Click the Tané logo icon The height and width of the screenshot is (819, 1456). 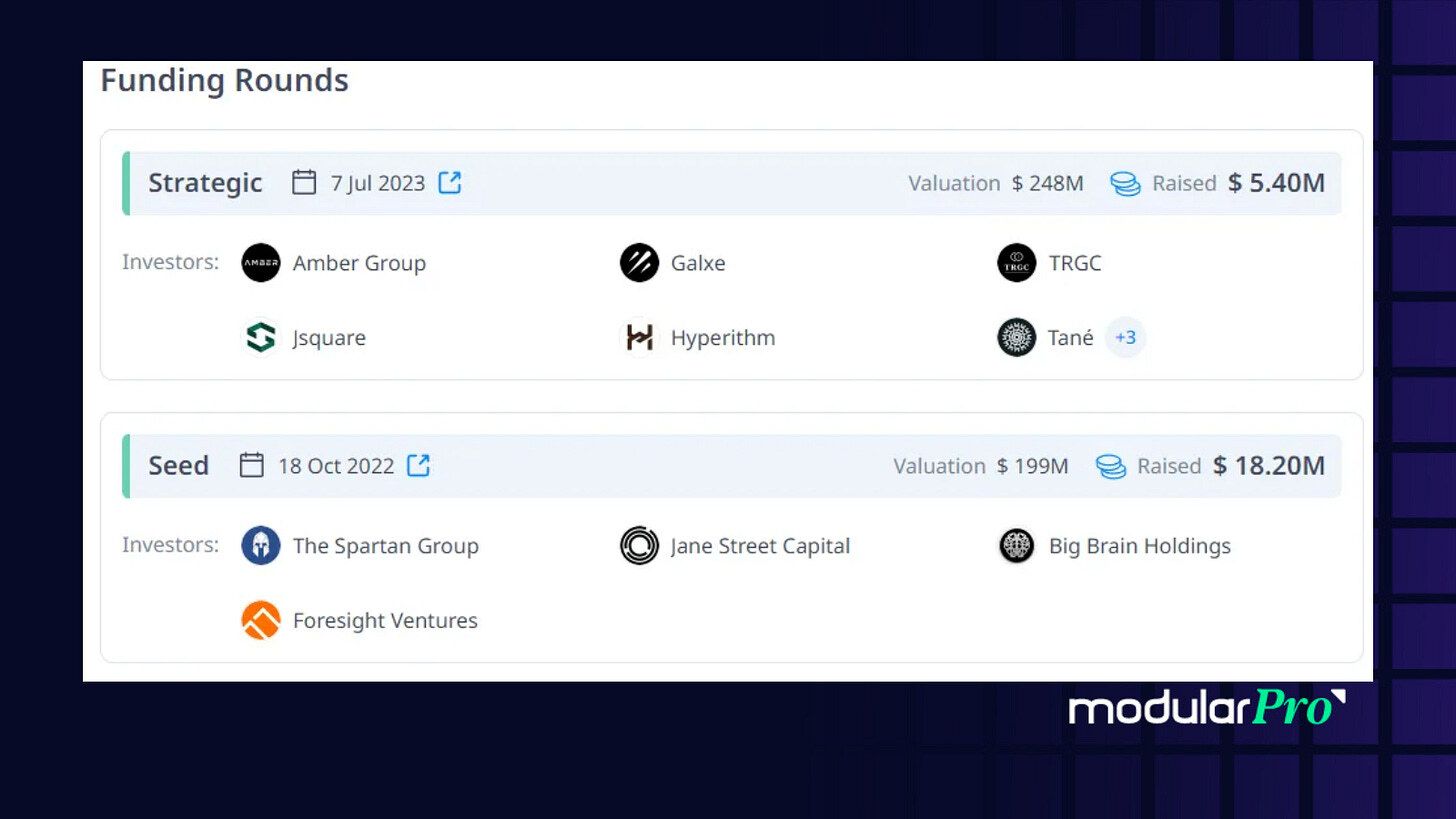pos(1017,338)
